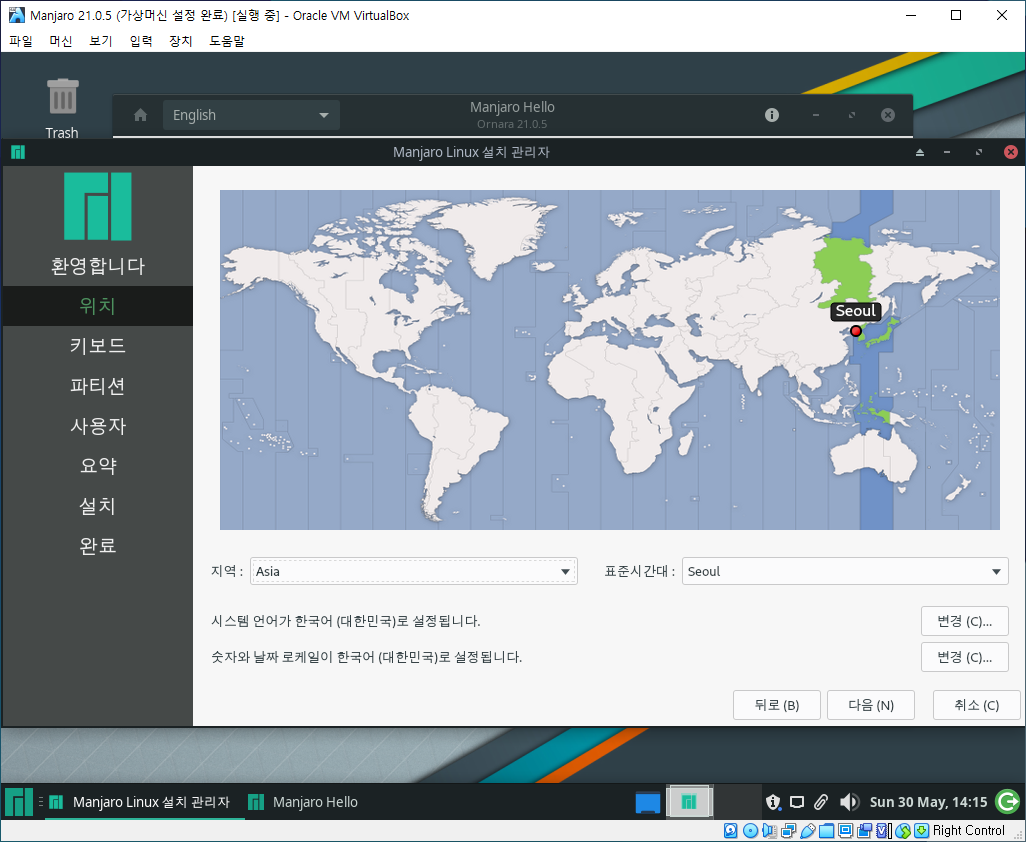Viewport: 1026px width, 842px height.
Task: Open the VirtualBox 도움말 menu
Action: tap(226, 41)
